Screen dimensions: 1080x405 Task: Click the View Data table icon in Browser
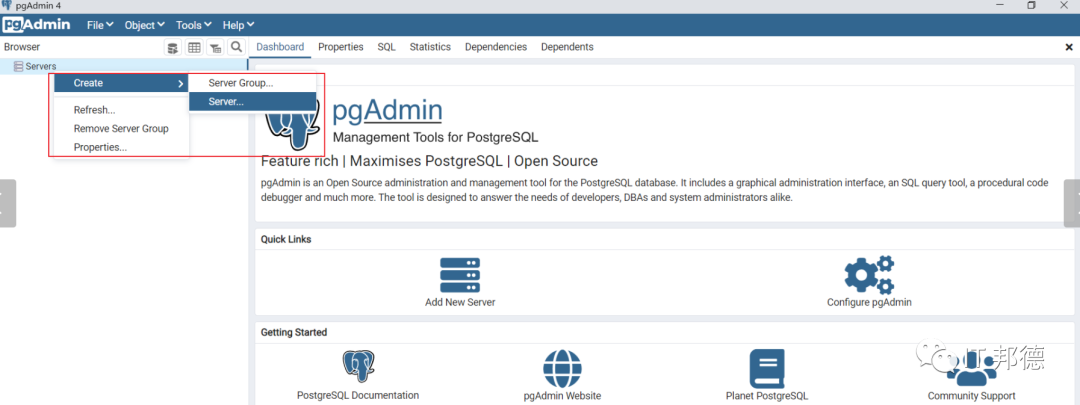[x=194, y=48]
